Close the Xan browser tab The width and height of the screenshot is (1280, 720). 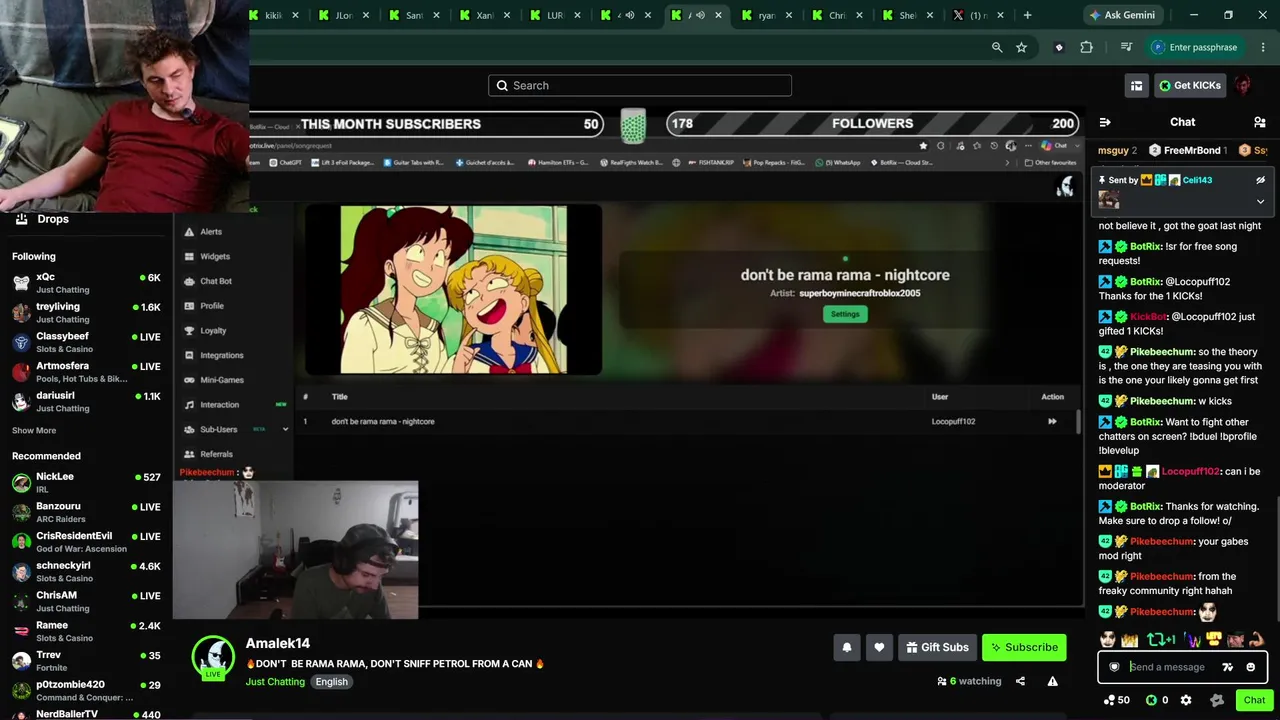(x=507, y=15)
